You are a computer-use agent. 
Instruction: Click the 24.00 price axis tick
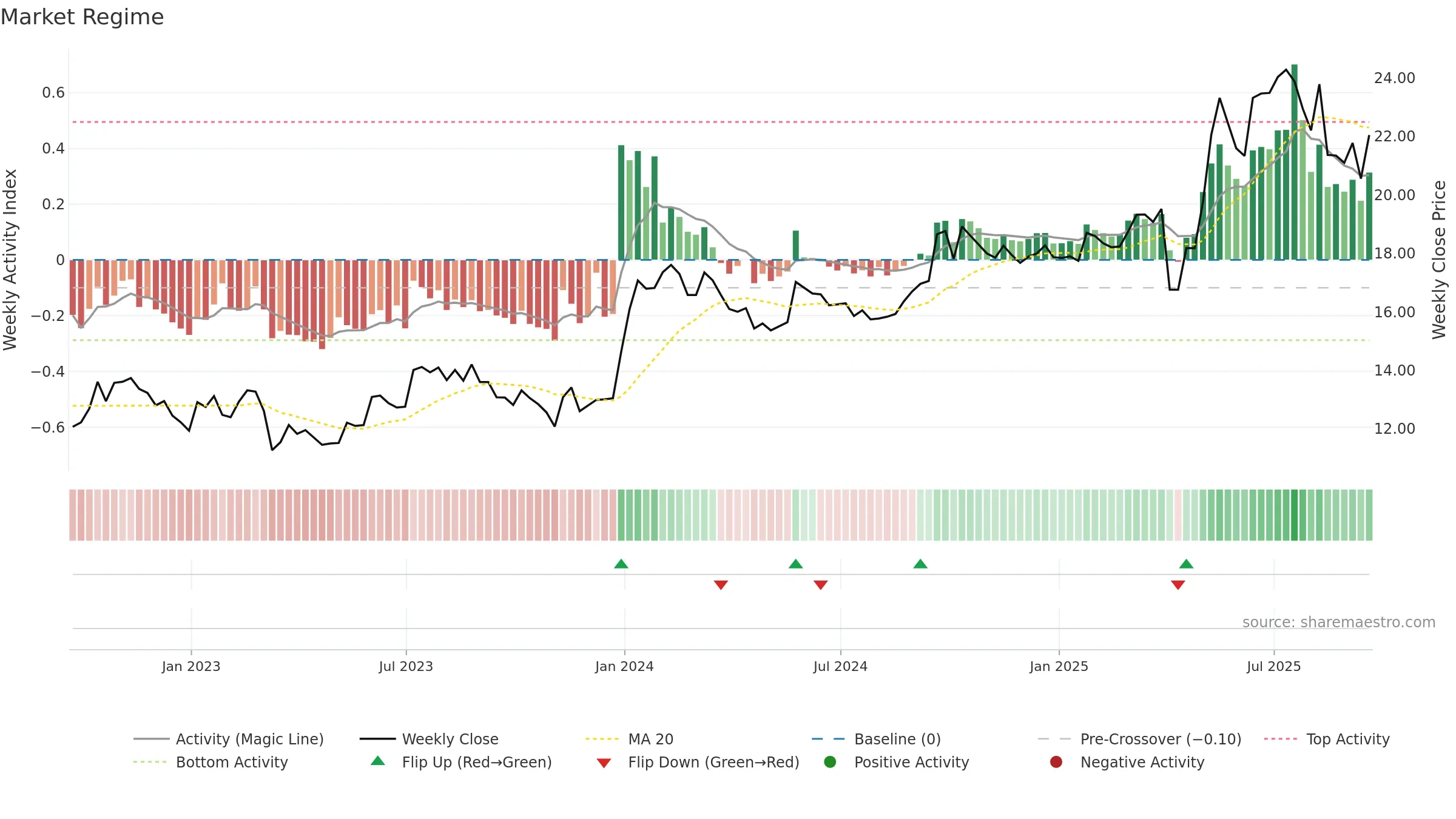(x=1395, y=78)
